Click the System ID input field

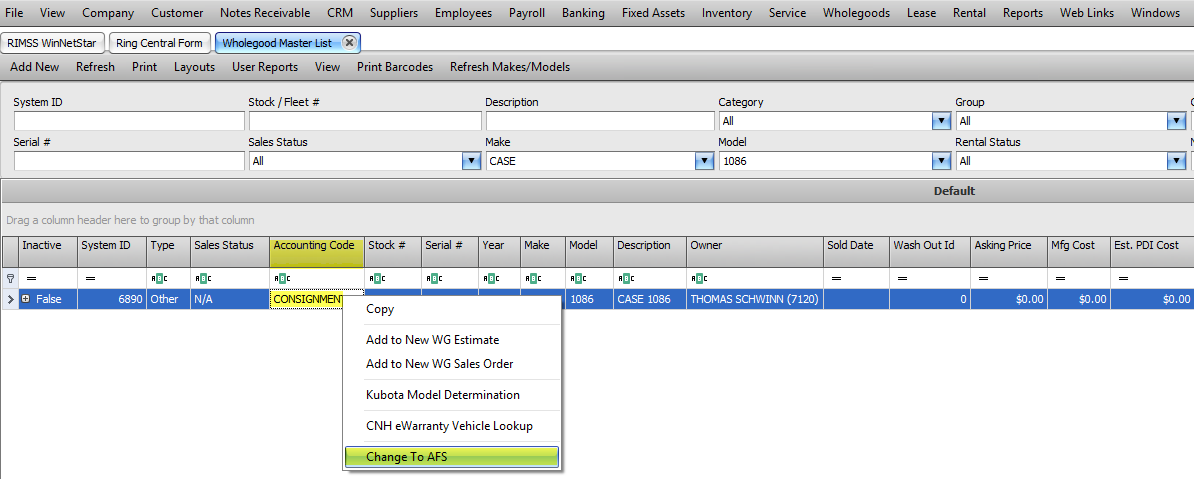[x=129, y=121]
